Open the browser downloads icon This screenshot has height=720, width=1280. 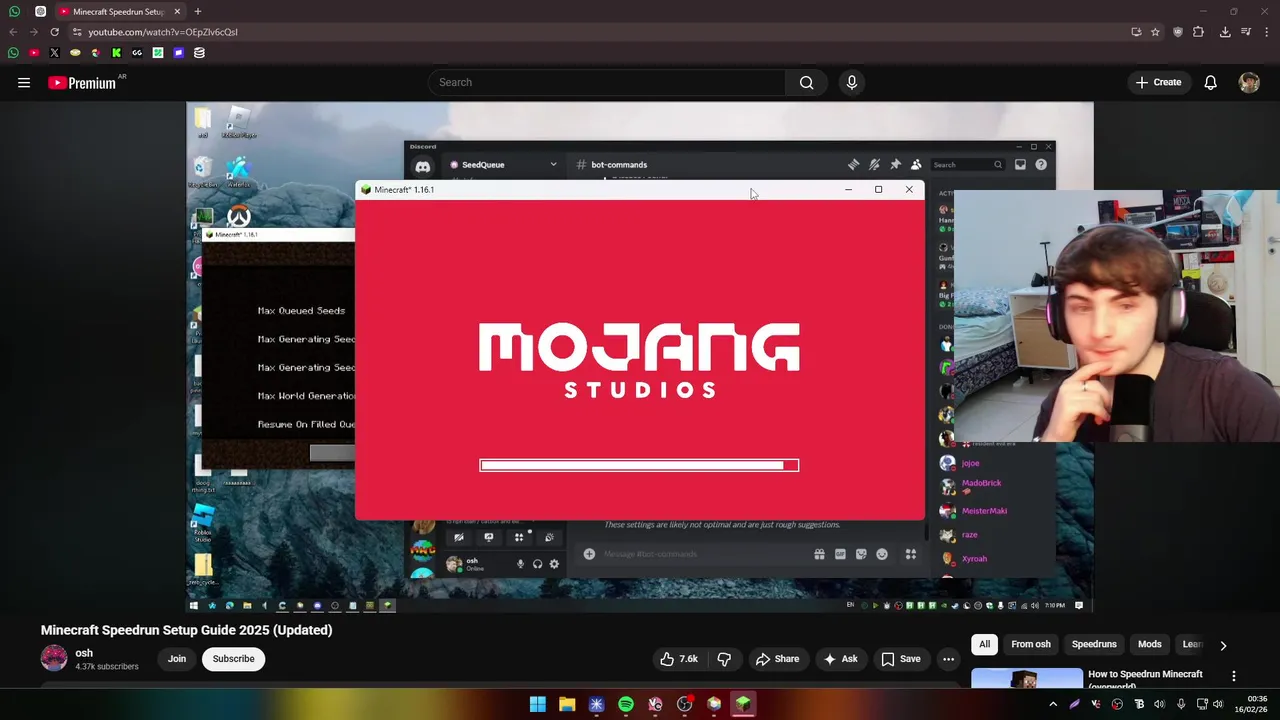tap(1225, 32)
